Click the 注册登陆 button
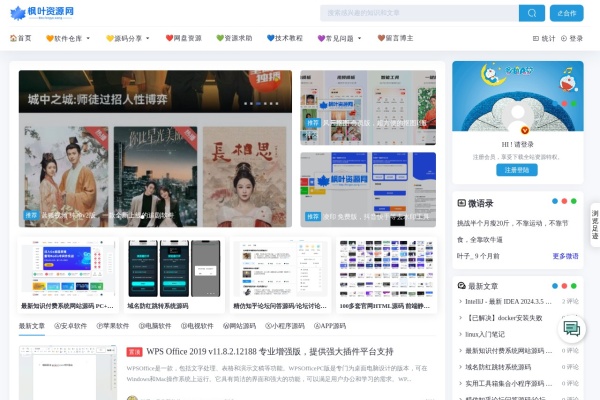 [x=517, y=170]
